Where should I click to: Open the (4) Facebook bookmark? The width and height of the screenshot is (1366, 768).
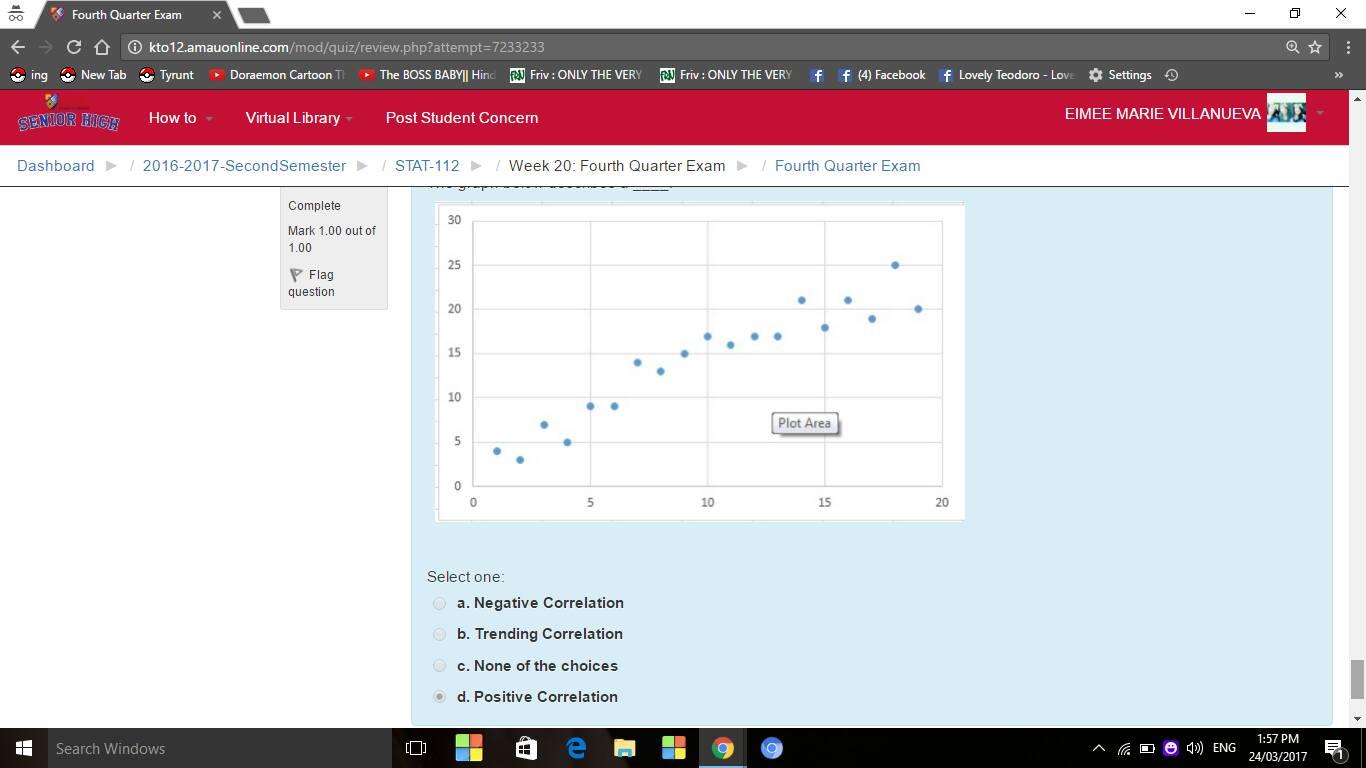click(x=882, y=75)
